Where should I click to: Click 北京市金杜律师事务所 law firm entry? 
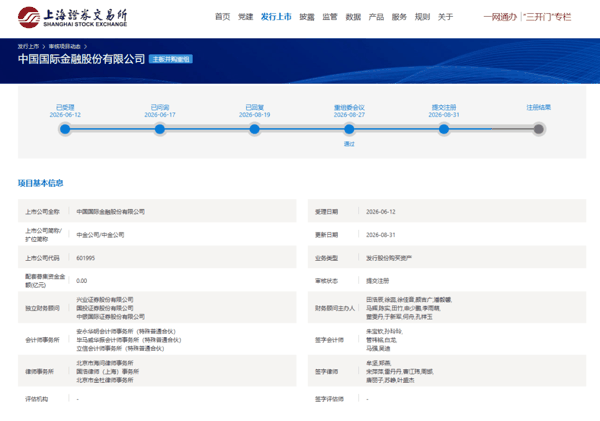coord(105,380)
